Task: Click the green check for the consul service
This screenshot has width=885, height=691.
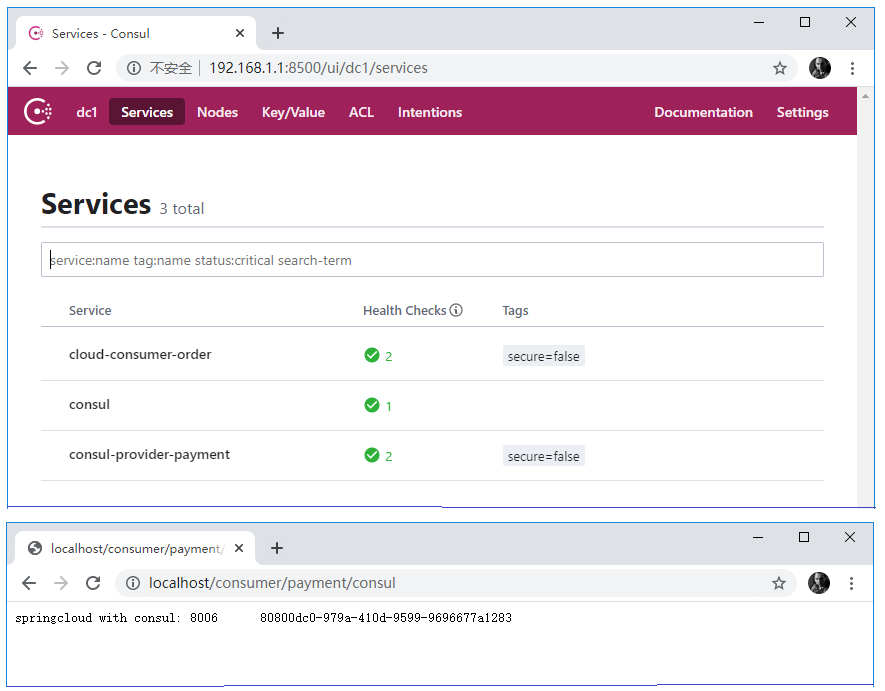Action: click(372, 405)
